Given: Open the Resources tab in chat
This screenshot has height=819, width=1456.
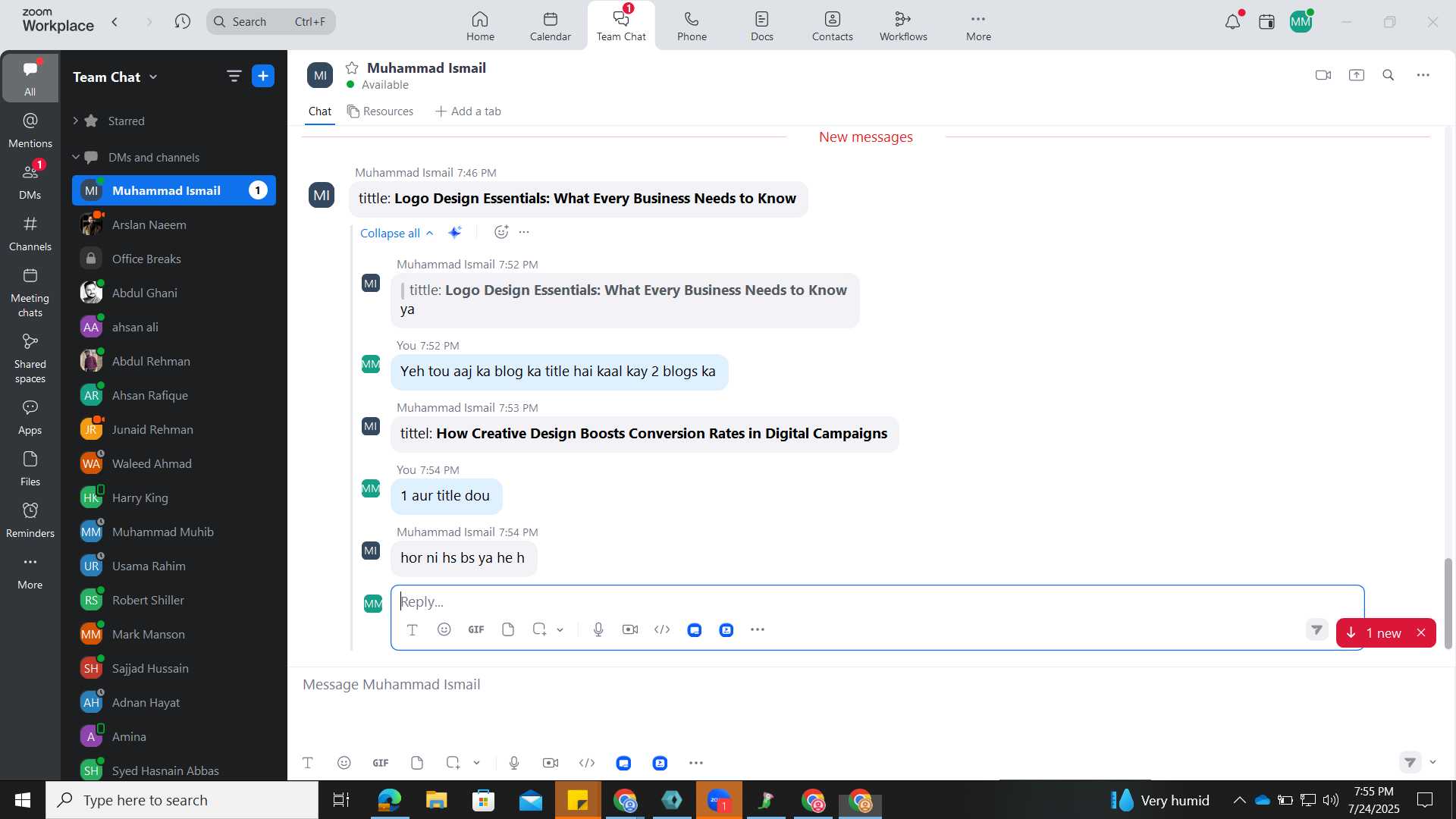Looking at the screenshot, I should coord(380,111).
